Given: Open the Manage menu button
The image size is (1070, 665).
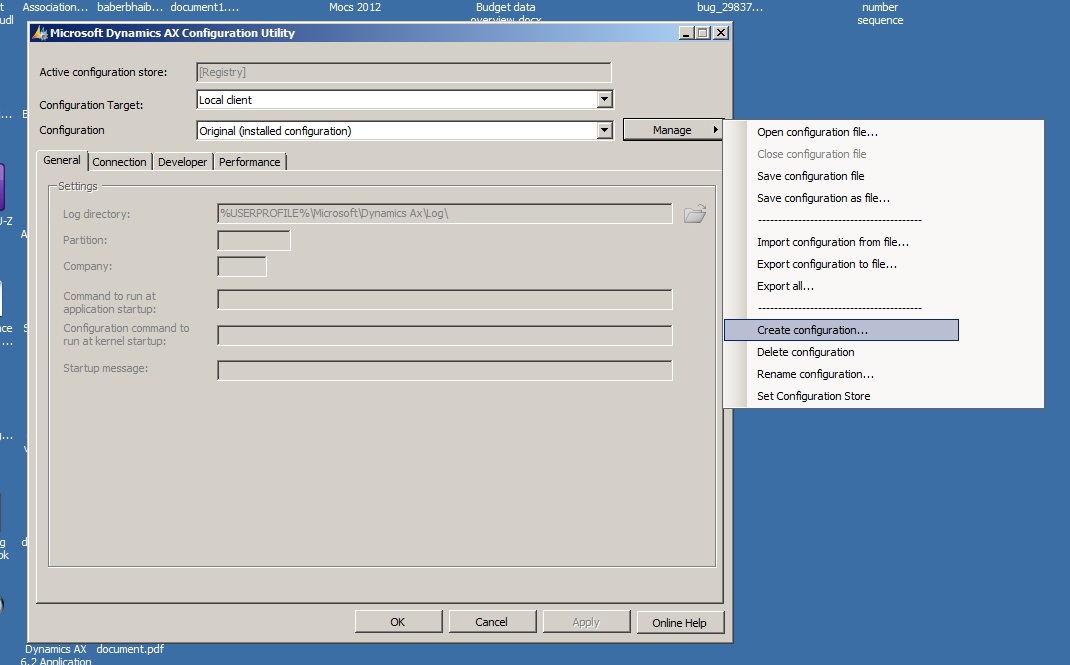Looking at the screenshot, I should coord(672,130).
